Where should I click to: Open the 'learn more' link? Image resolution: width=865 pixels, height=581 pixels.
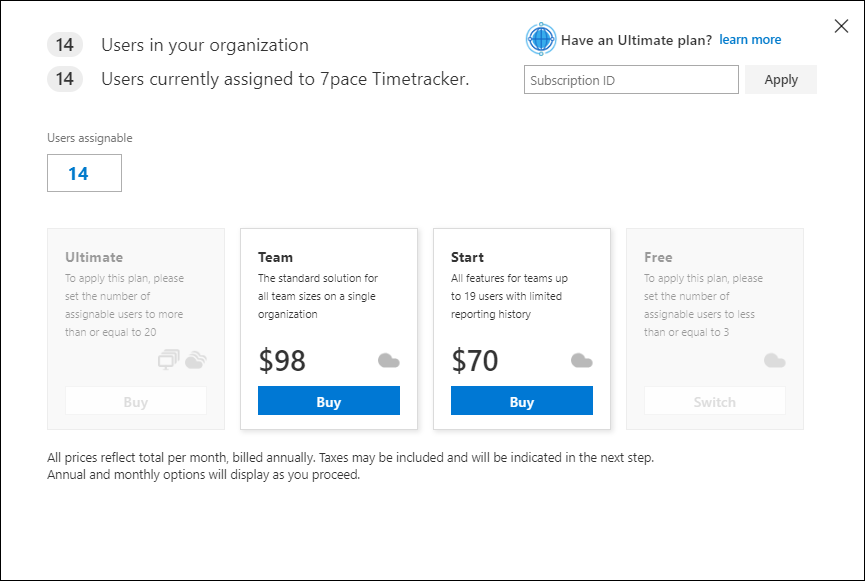pyautogui.click(x=750, y=40)
